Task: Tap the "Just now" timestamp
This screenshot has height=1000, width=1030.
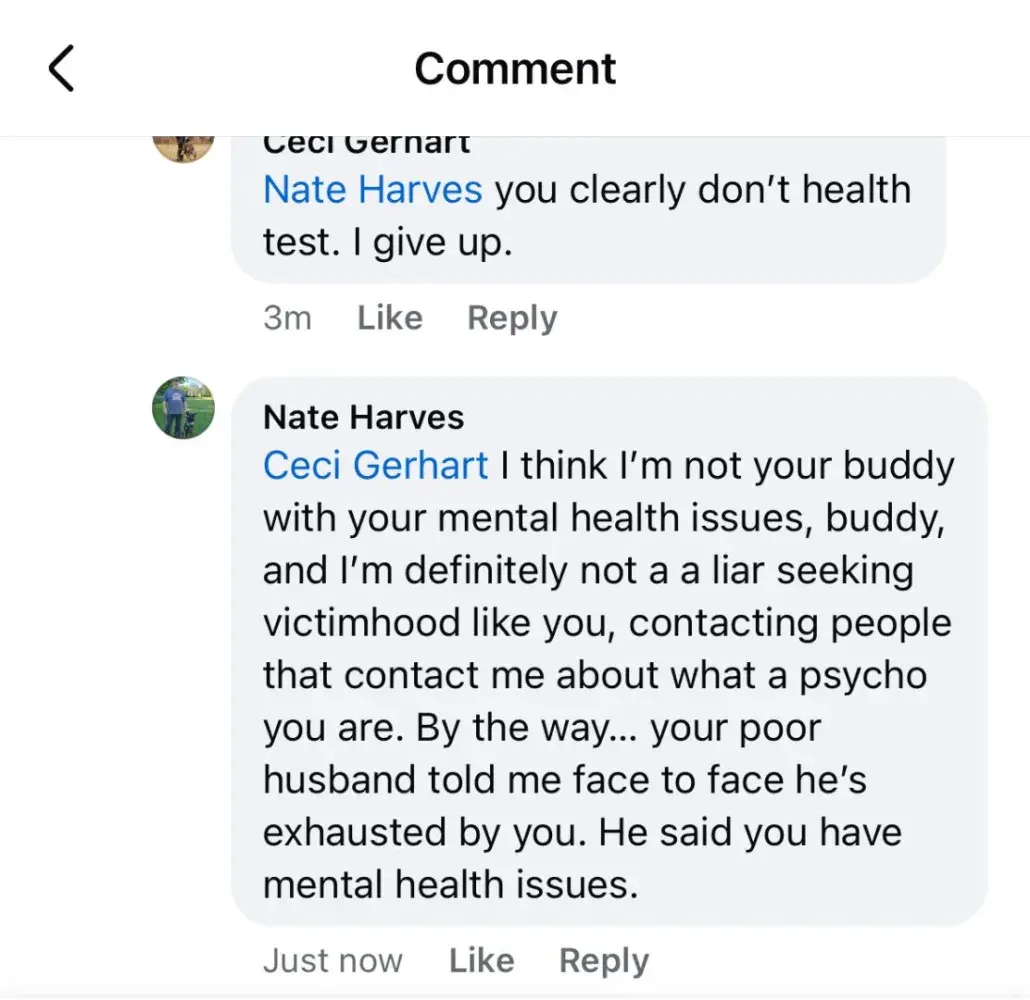Action: click(332, 961)
